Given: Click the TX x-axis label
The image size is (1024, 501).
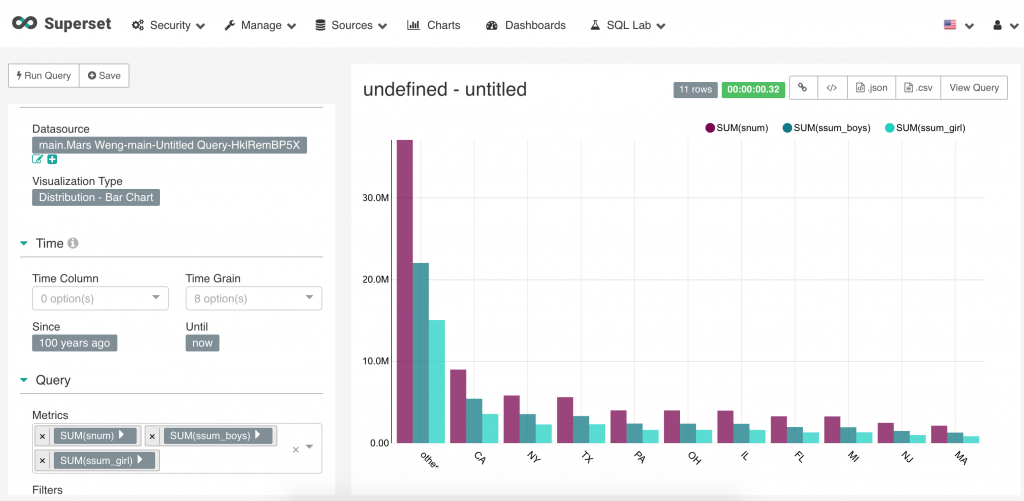Looking at the screenshot, I should coord(586,457).
